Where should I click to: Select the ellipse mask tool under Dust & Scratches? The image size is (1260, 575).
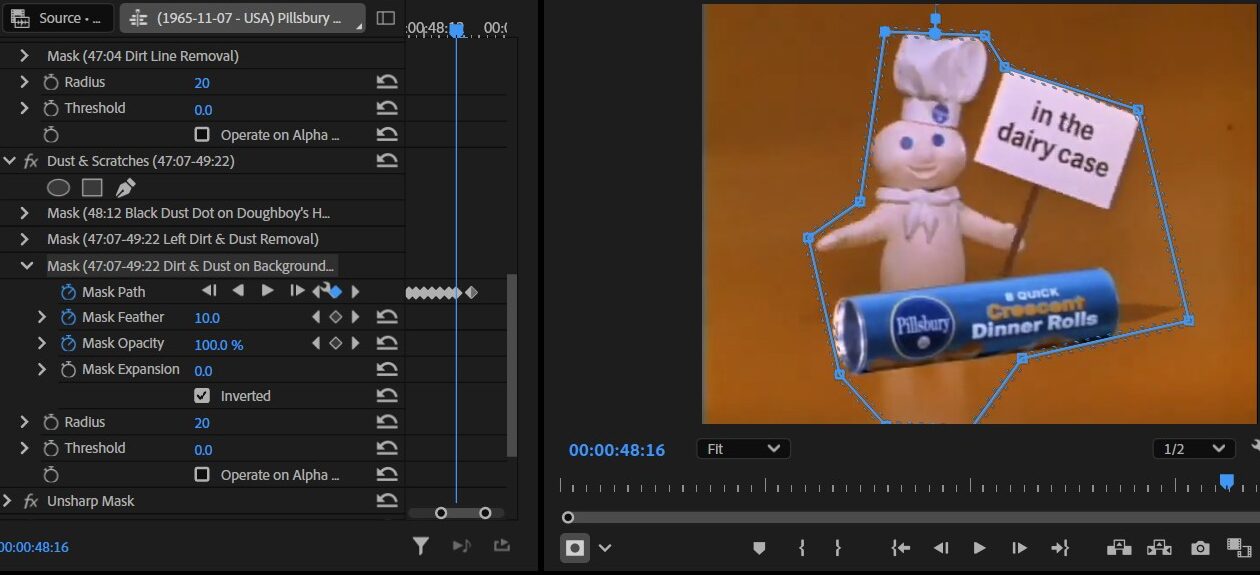pos(59,187)
